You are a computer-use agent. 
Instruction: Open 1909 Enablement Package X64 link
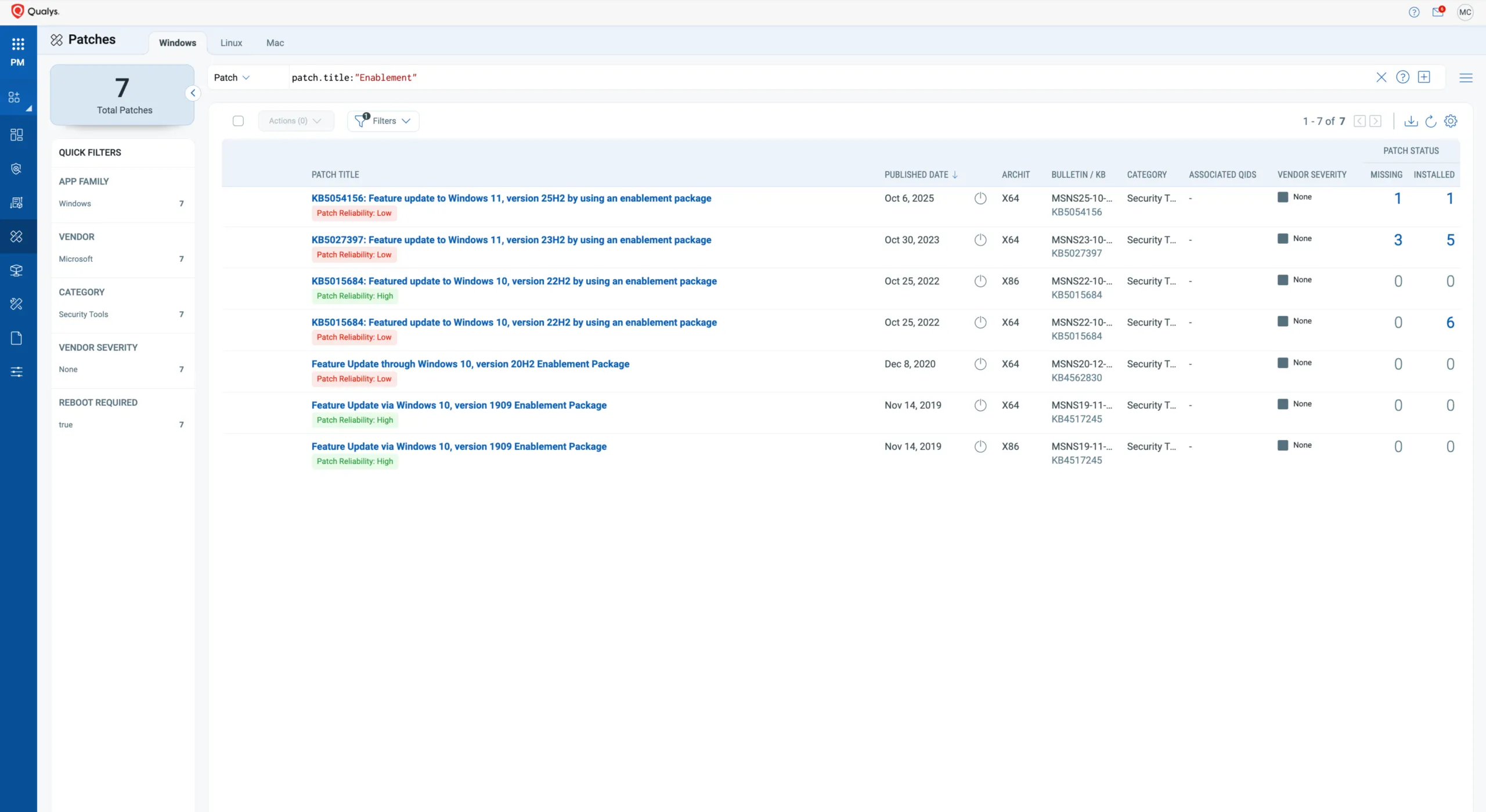pyautogui.click(x=459, y=405)
